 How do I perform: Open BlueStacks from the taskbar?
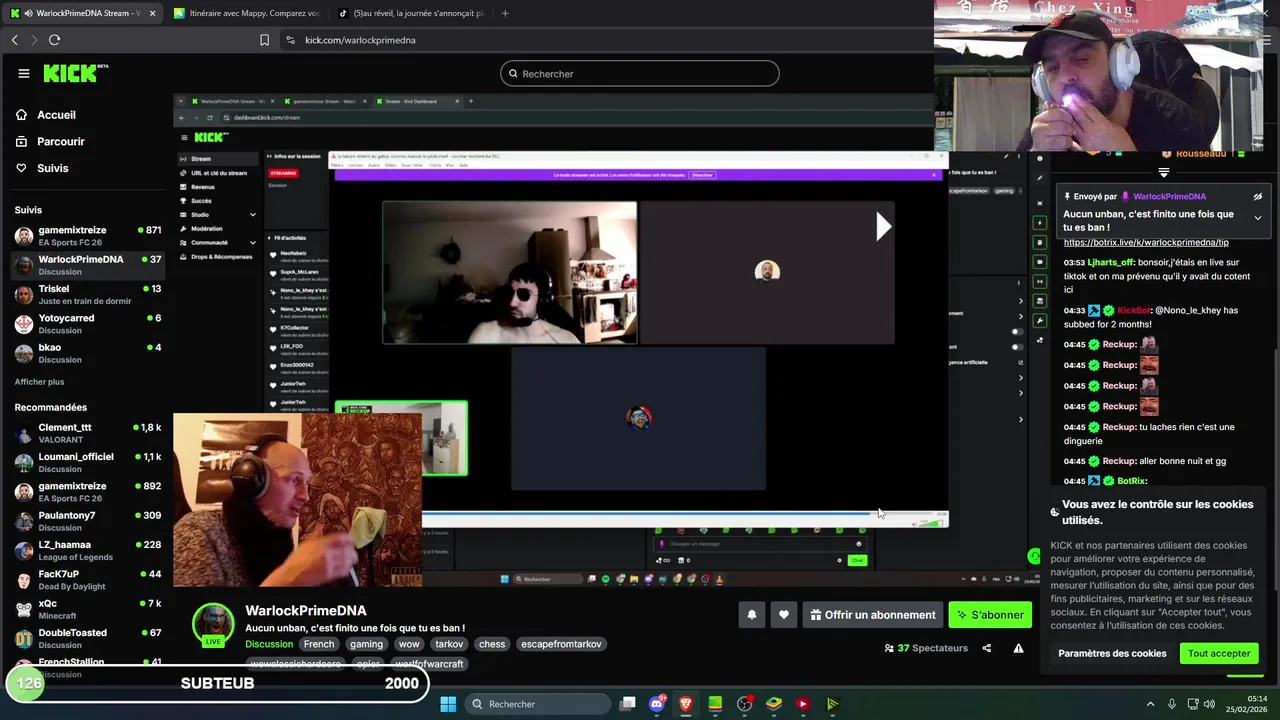[x=774, y=704]
